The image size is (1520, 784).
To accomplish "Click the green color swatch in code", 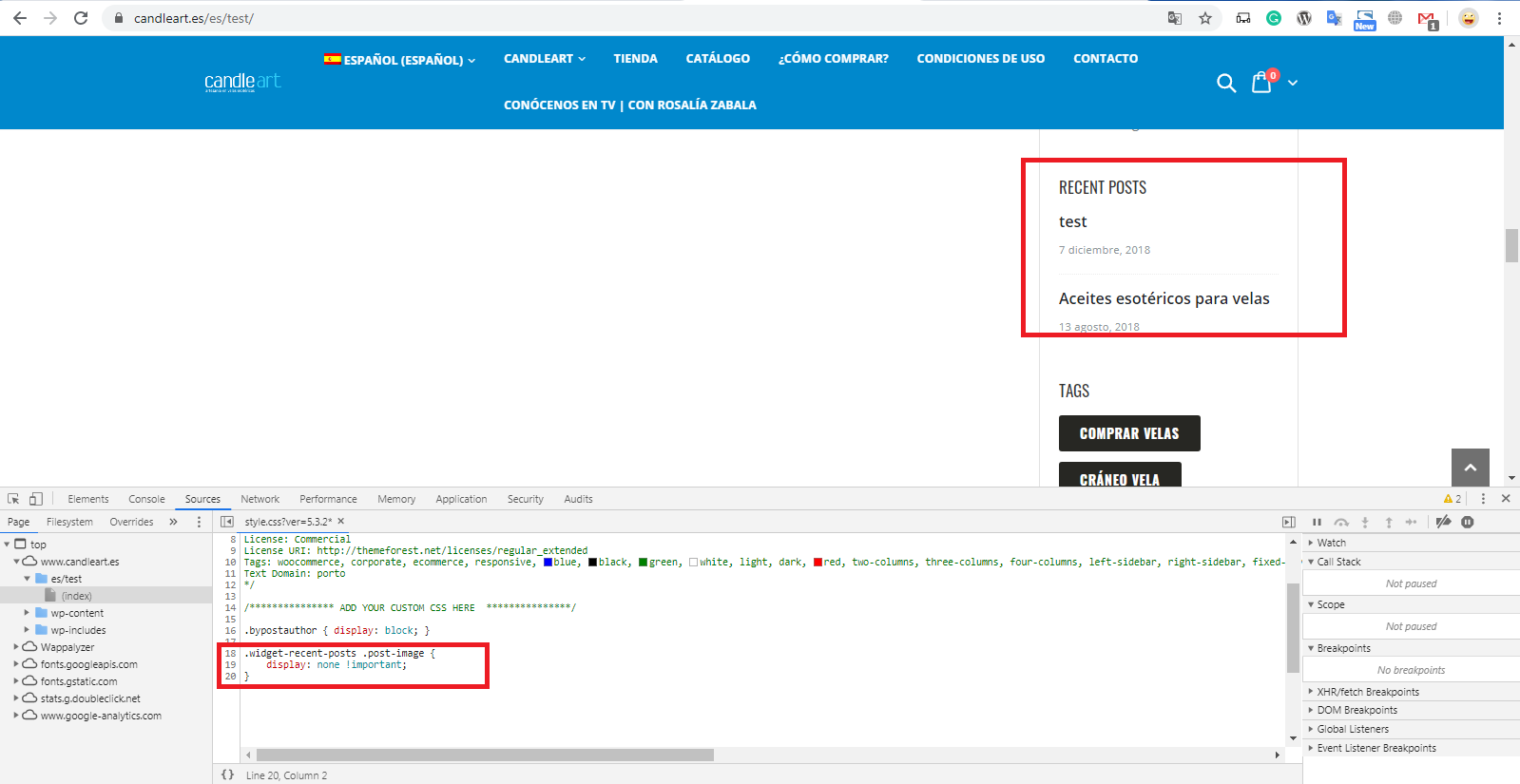I will click(x=643, y=562).
